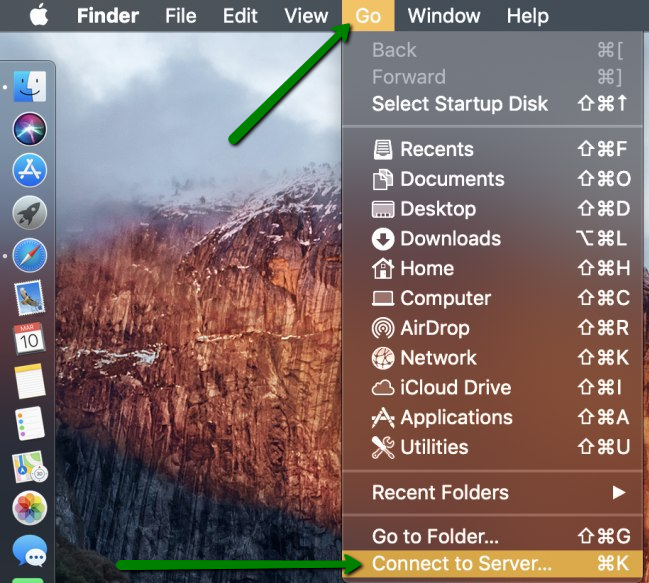
Task: Open Calendar showing MAR 10
Action: 29,339
